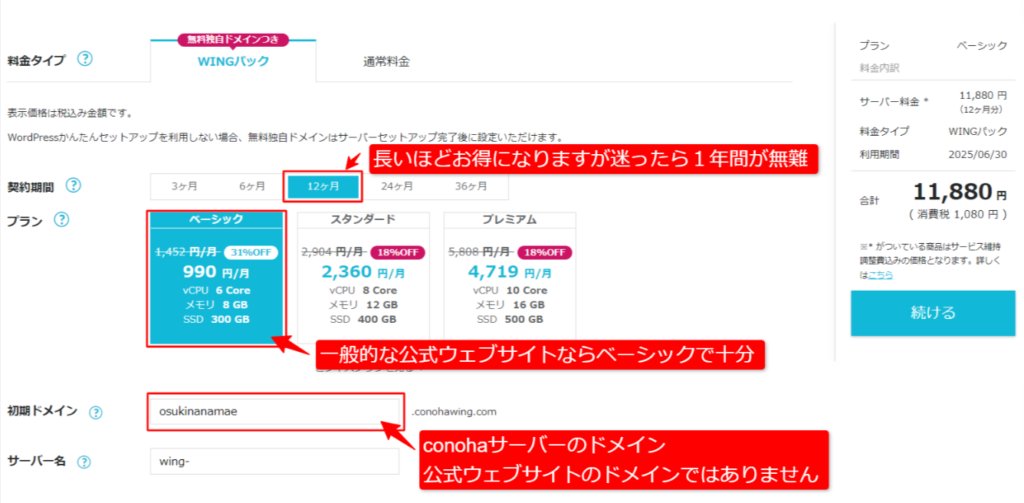Click the struck-through 1,452 円/月 price
This screenshot has height=503, width=1024.
(x=187, y=252)
